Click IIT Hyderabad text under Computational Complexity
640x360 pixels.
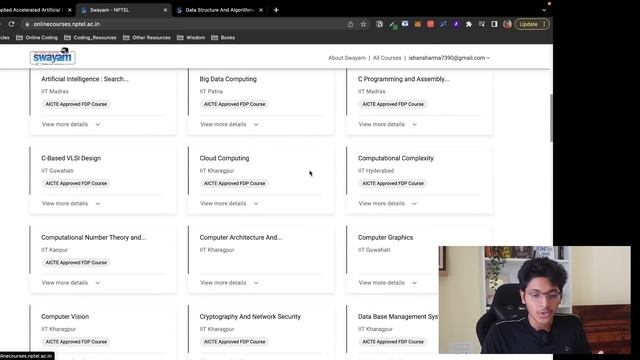pos(376,171)
